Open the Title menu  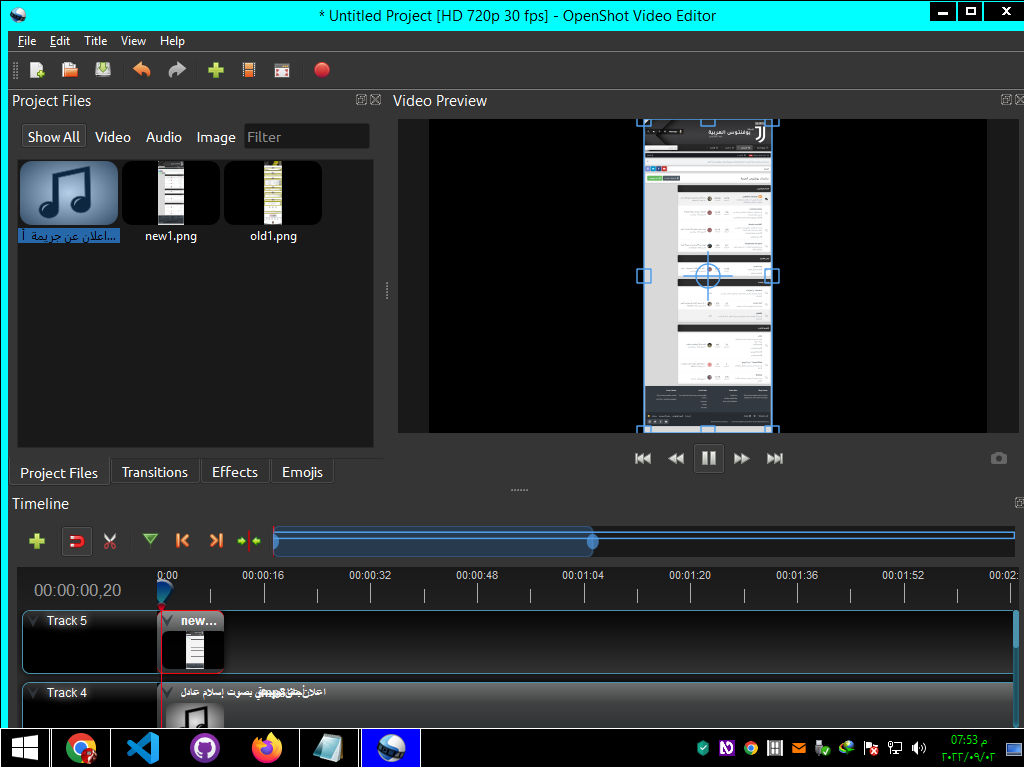coord(95,40)
